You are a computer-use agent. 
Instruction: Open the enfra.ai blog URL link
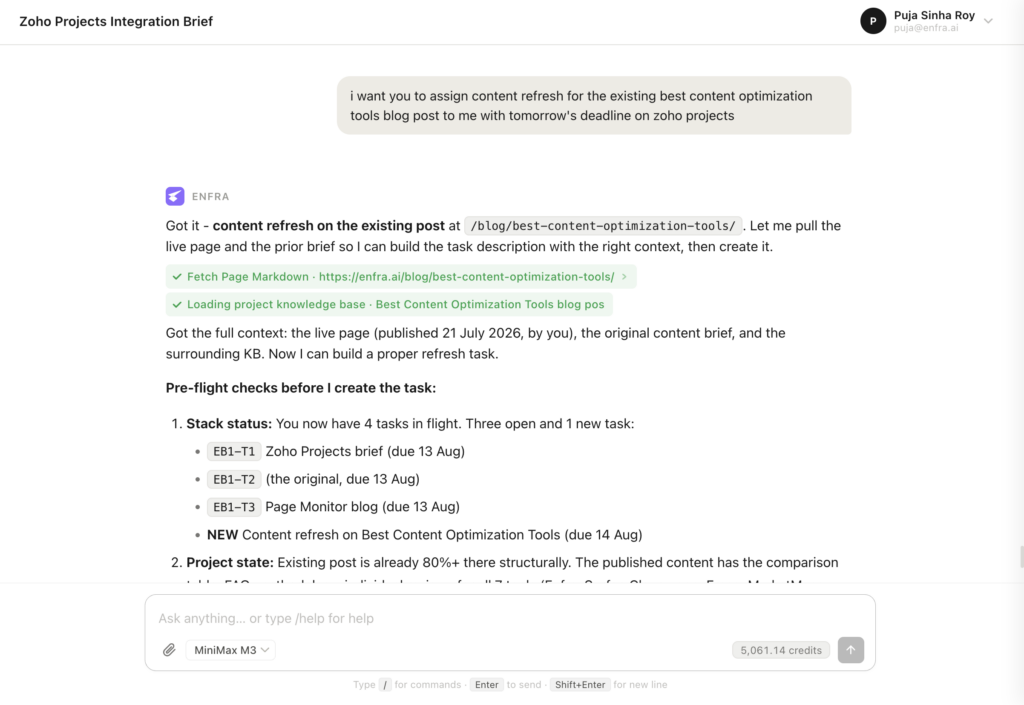click(466, 277)
